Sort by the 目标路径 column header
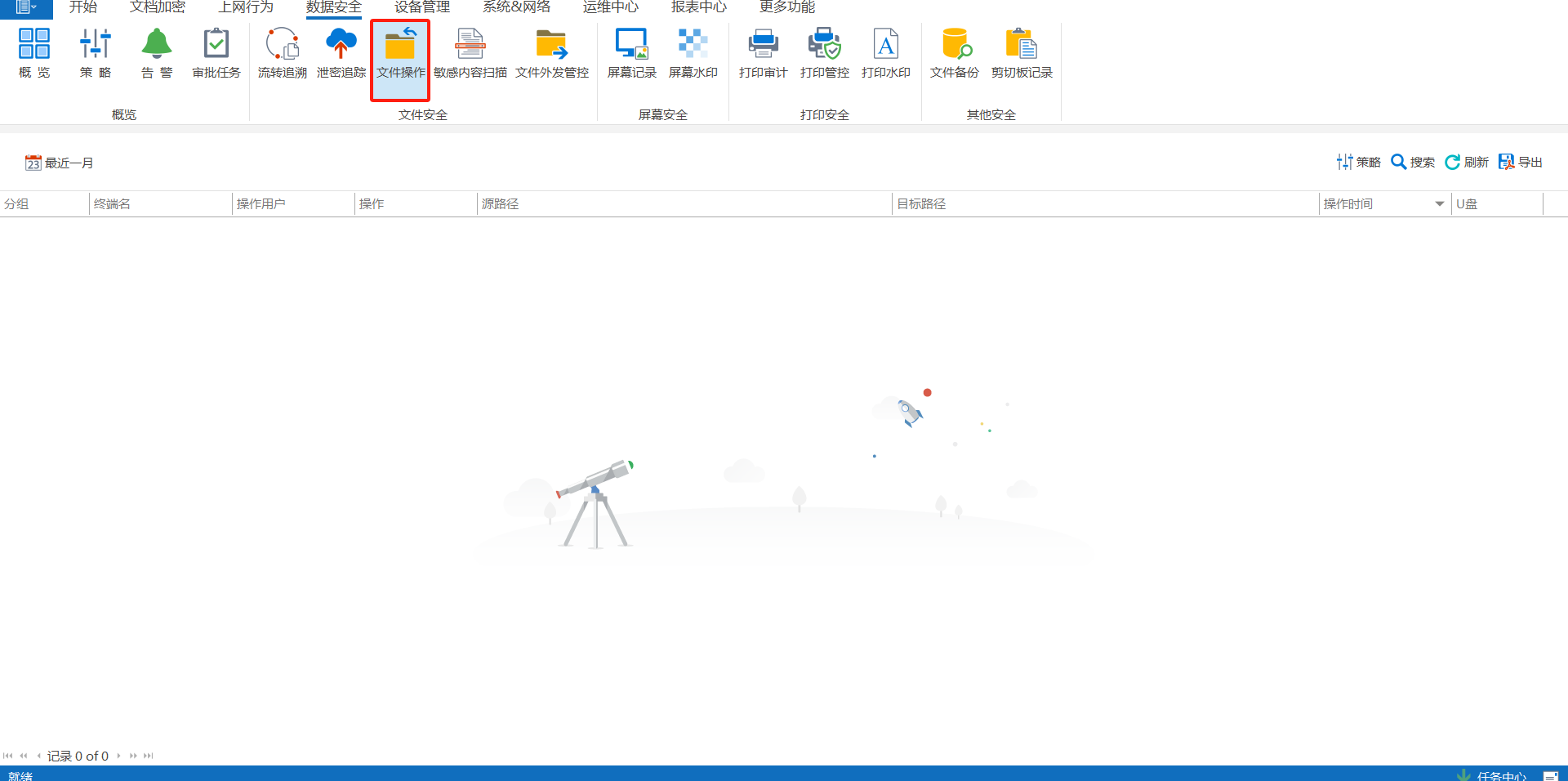 (x=1106, y=203)
